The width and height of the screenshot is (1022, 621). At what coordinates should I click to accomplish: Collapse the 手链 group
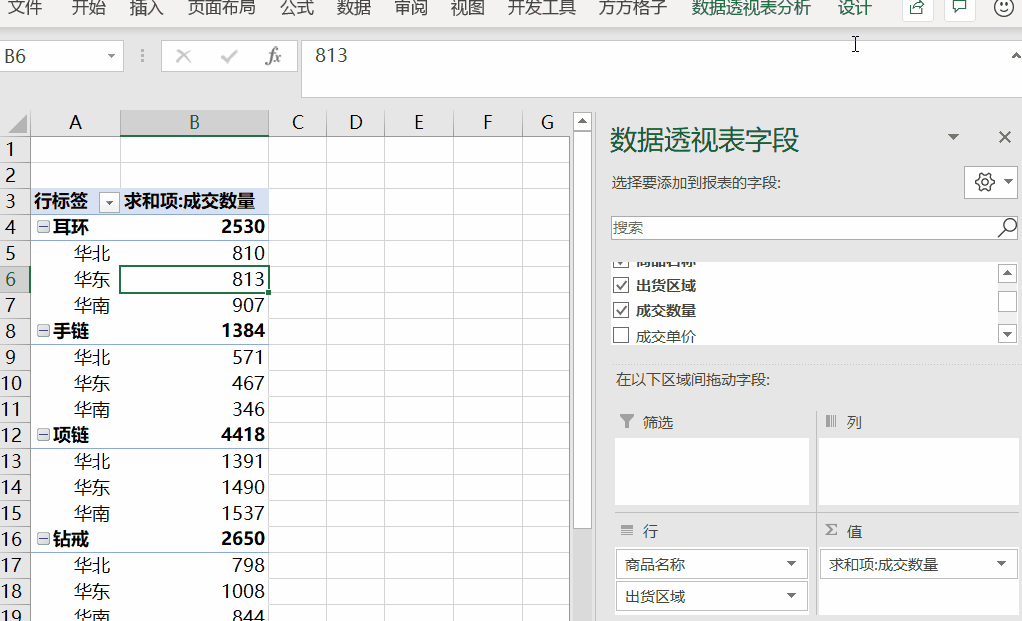43,331
